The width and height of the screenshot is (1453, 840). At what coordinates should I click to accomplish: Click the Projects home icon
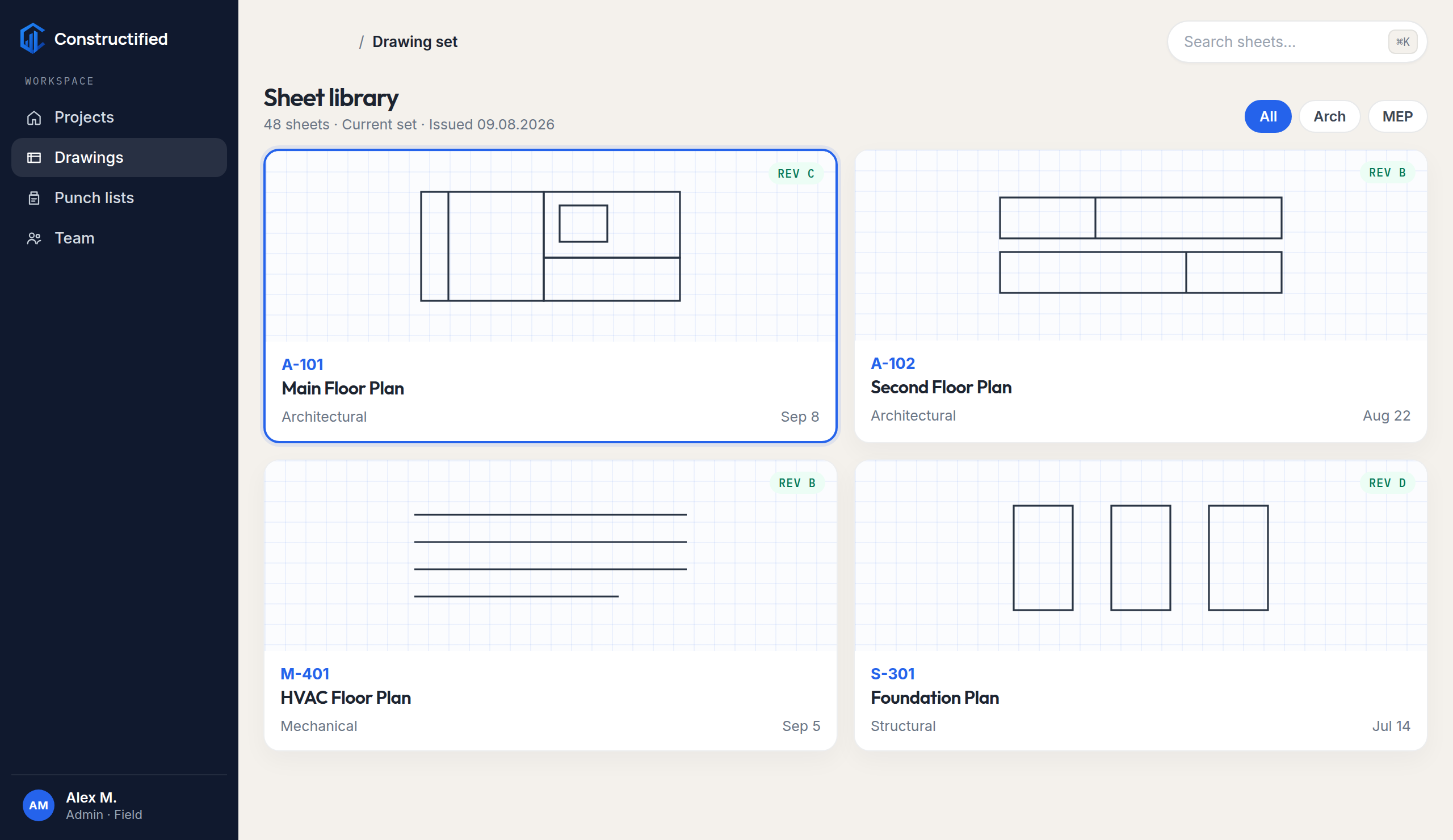[x=34, y=117]
